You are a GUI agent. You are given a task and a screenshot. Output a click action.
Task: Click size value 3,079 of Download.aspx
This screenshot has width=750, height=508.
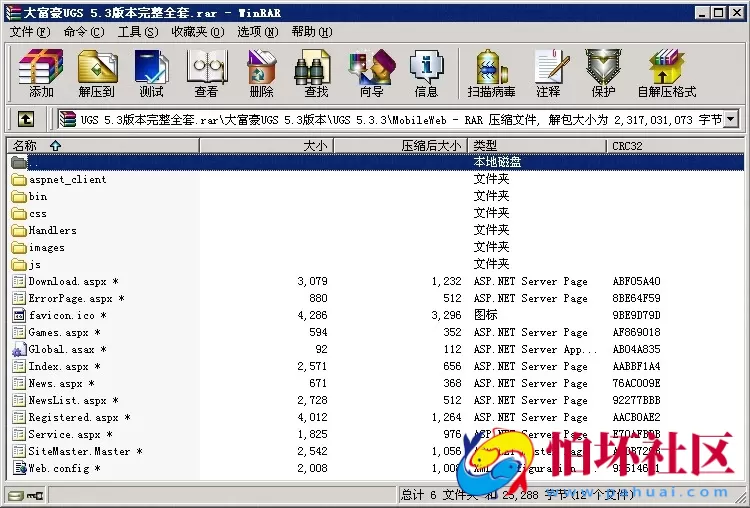click(x=312, y=281)
